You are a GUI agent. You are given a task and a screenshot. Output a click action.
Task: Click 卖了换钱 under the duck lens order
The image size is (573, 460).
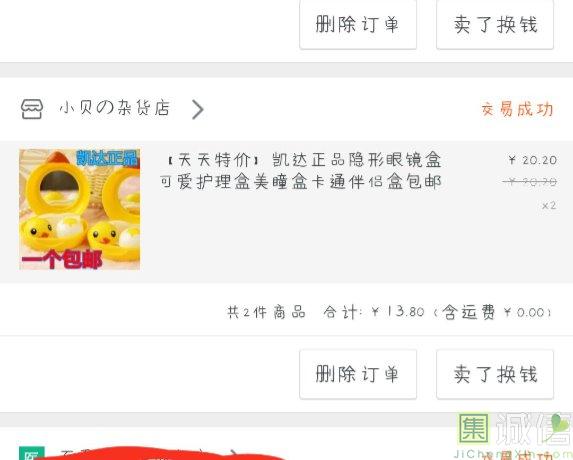coord(495,374)
